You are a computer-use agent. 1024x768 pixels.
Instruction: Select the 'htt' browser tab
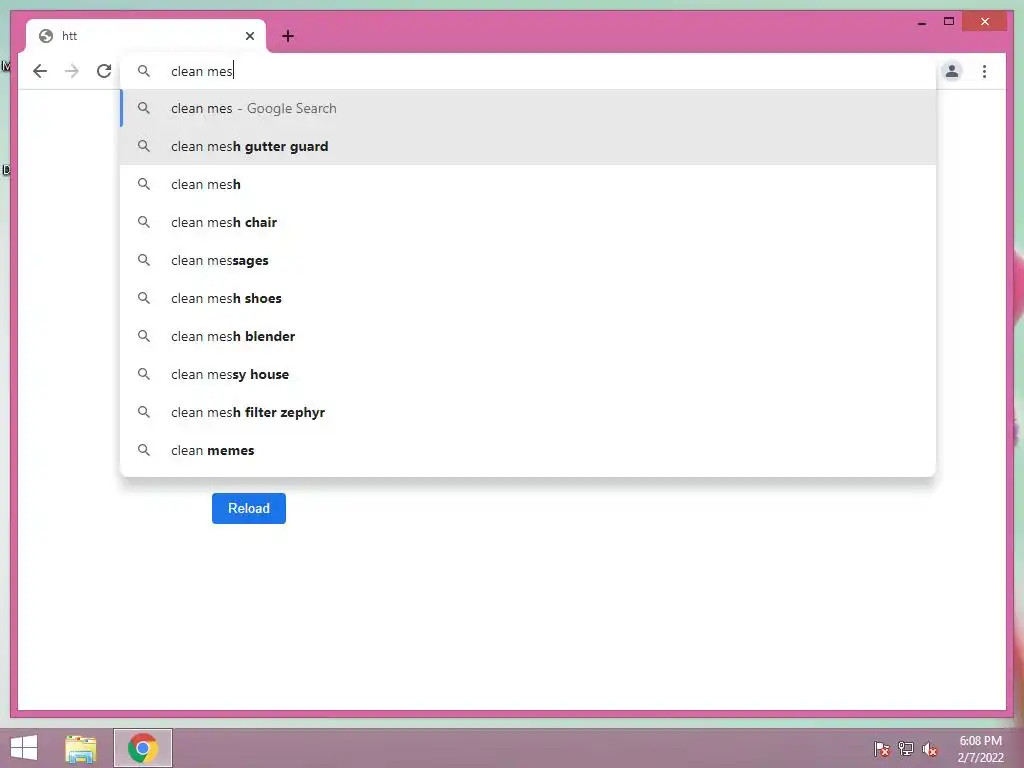[x=146, y=36]
